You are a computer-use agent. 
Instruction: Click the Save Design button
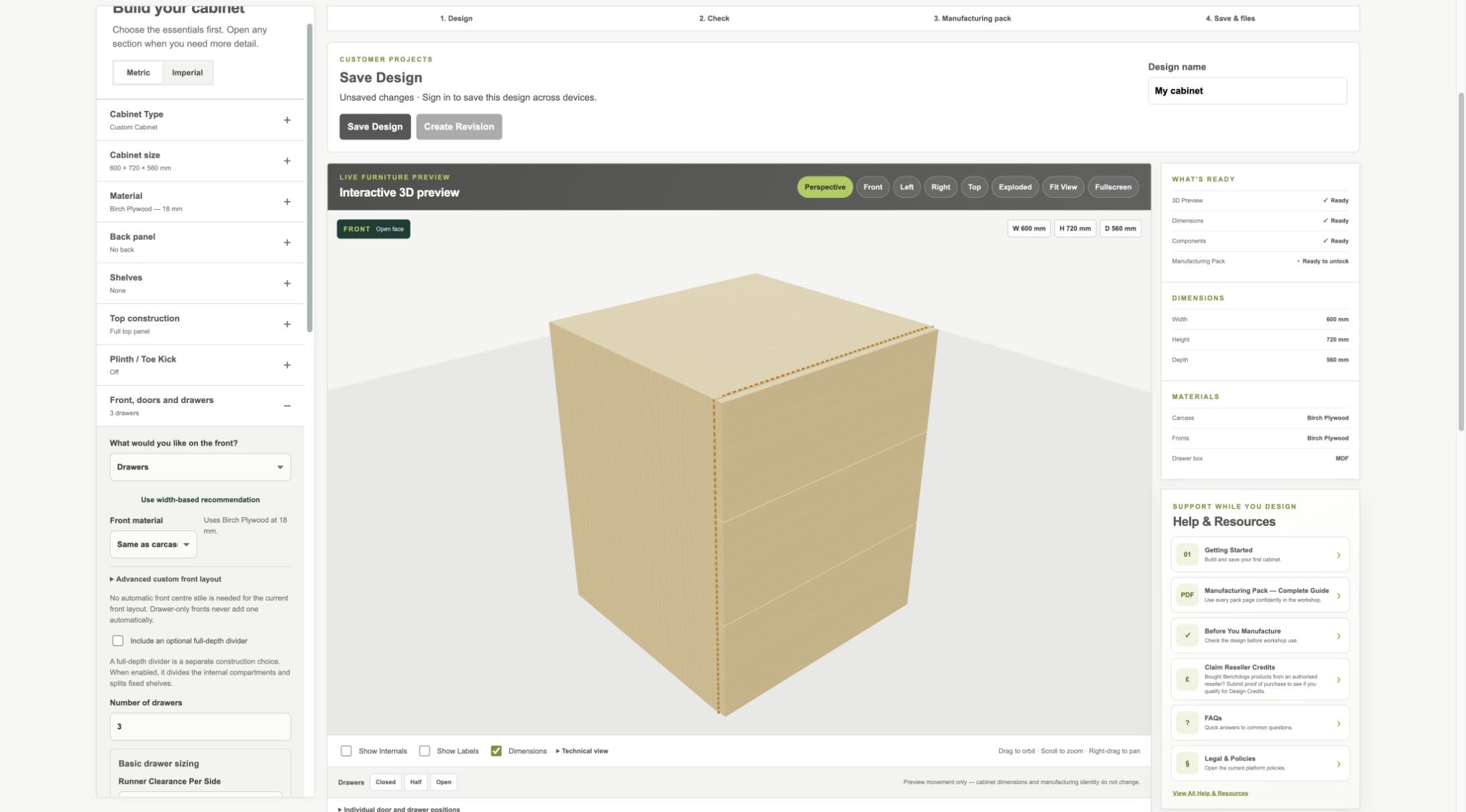coord(375,126)
